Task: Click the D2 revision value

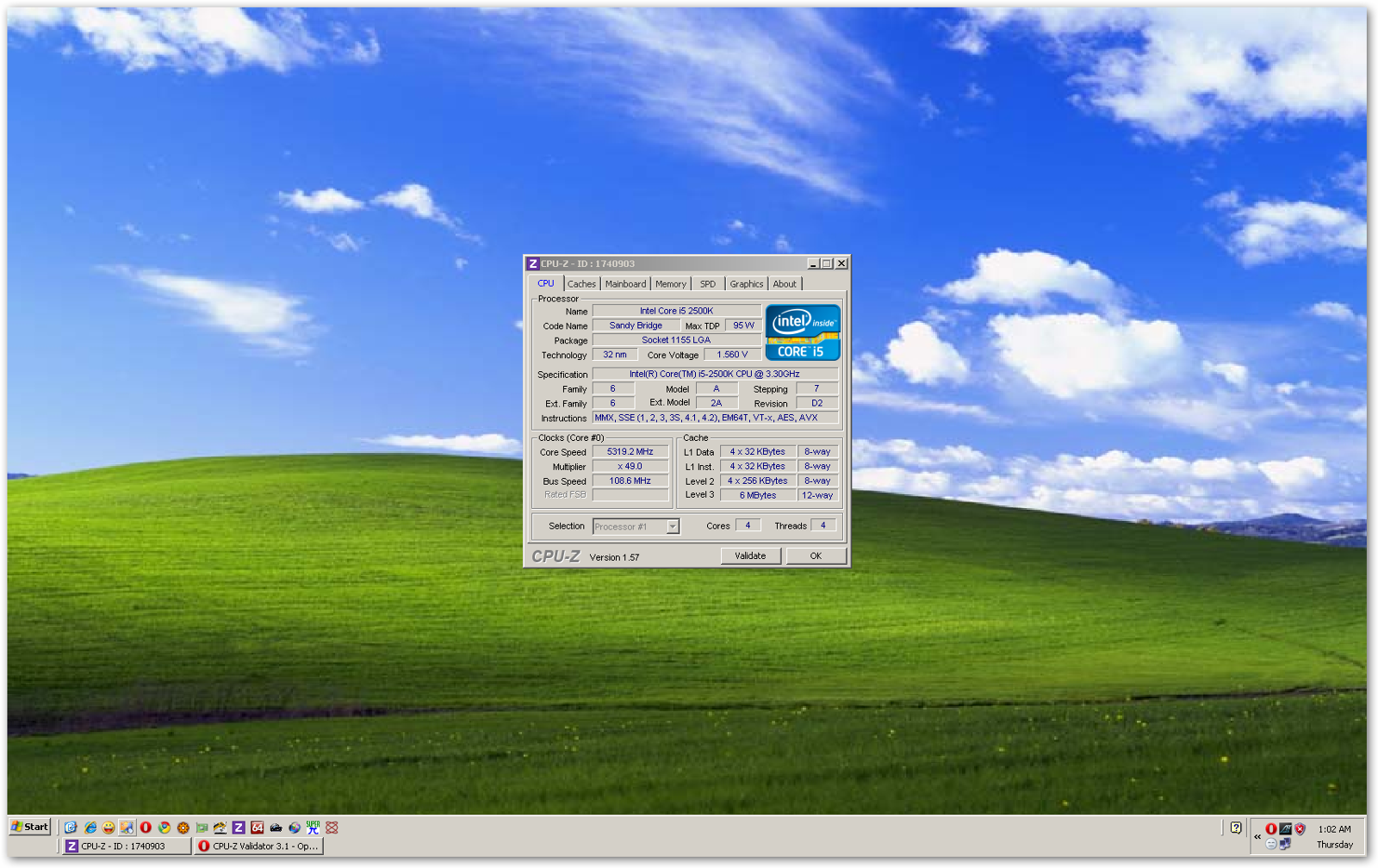Action: click(817, 403)
